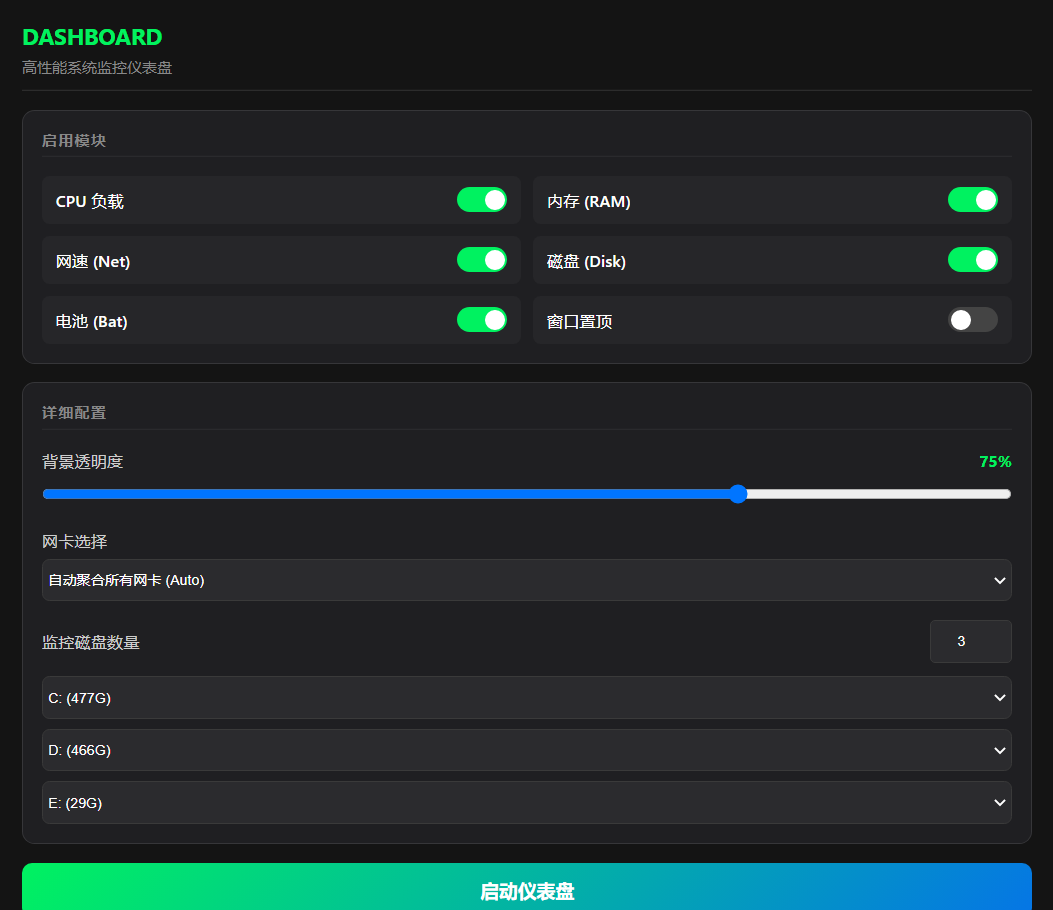The height and width of the screenshot is (910, 1053).
Task: Click the 背景透明度 slider thumb
Action: click(738, 494)
